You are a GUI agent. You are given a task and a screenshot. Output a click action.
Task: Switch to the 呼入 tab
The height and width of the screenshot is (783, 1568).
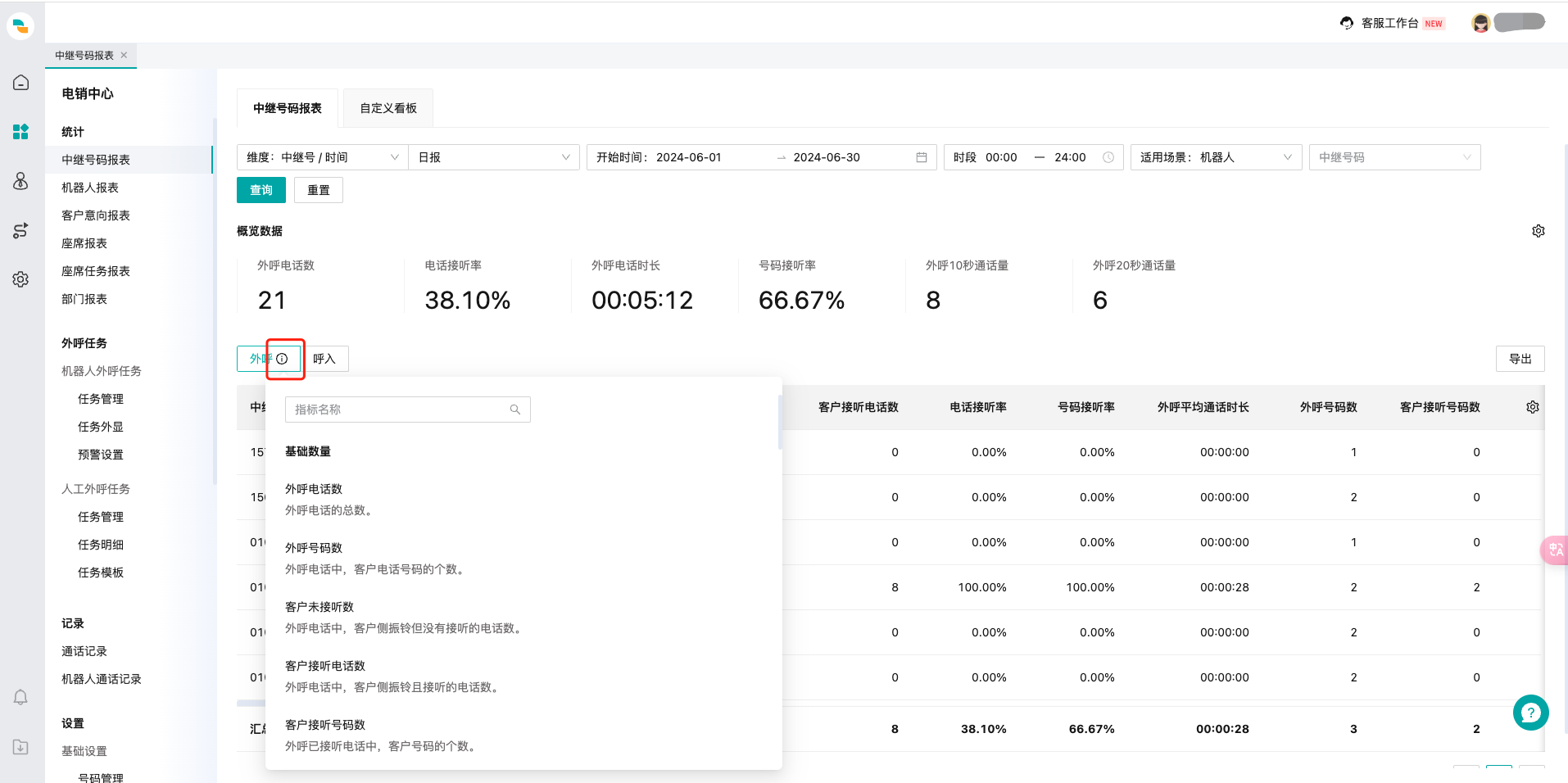(324, 359)
